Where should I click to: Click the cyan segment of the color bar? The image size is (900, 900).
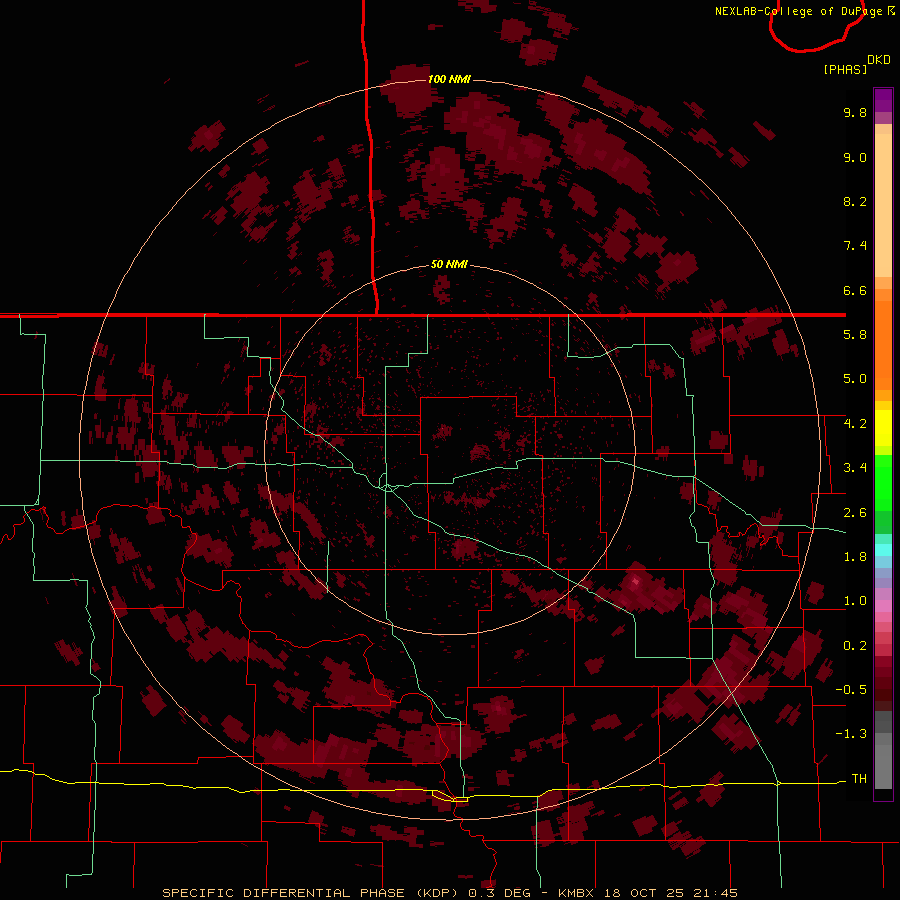(x=883, y=550)
